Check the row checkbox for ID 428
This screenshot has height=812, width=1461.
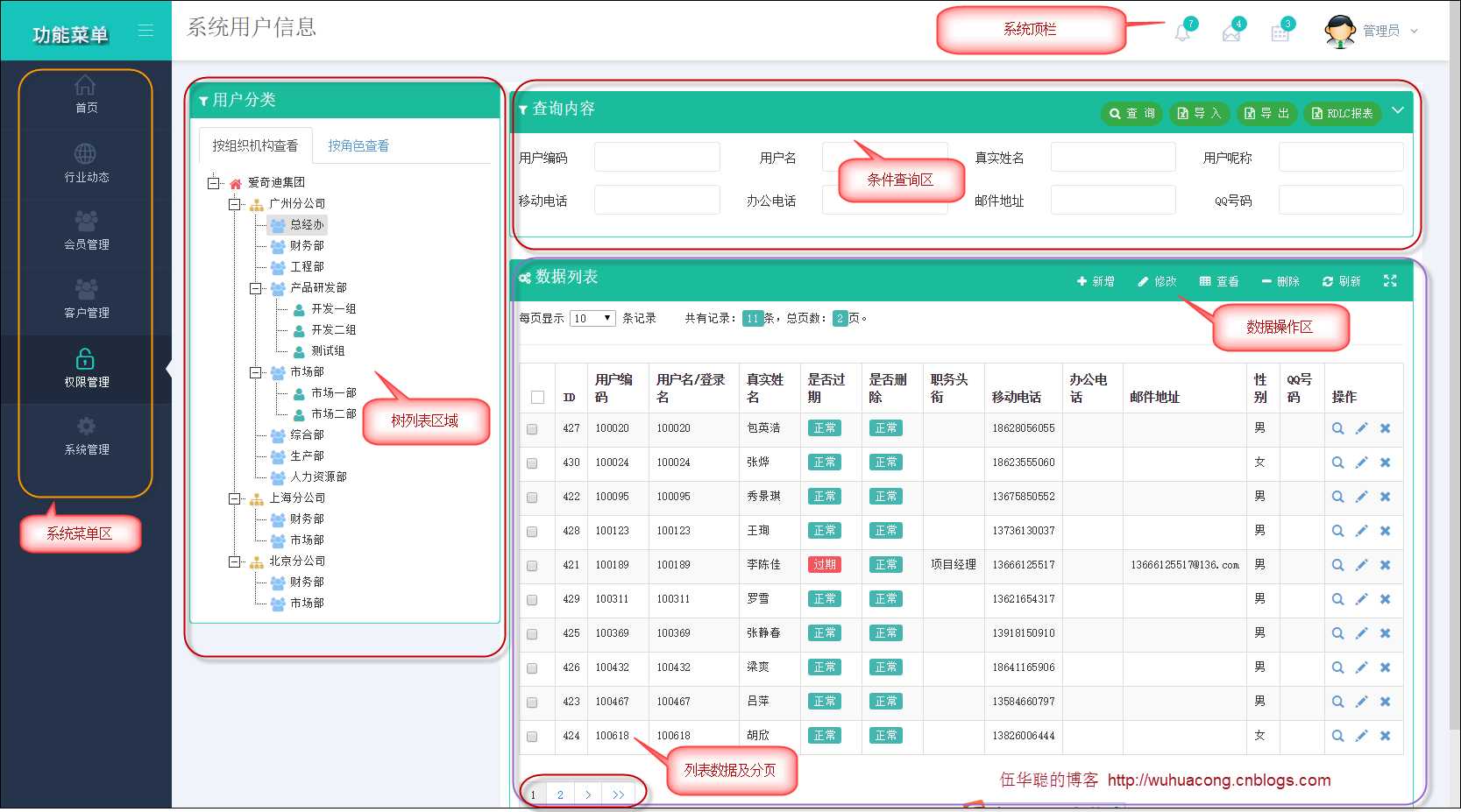tap(532, 532)
